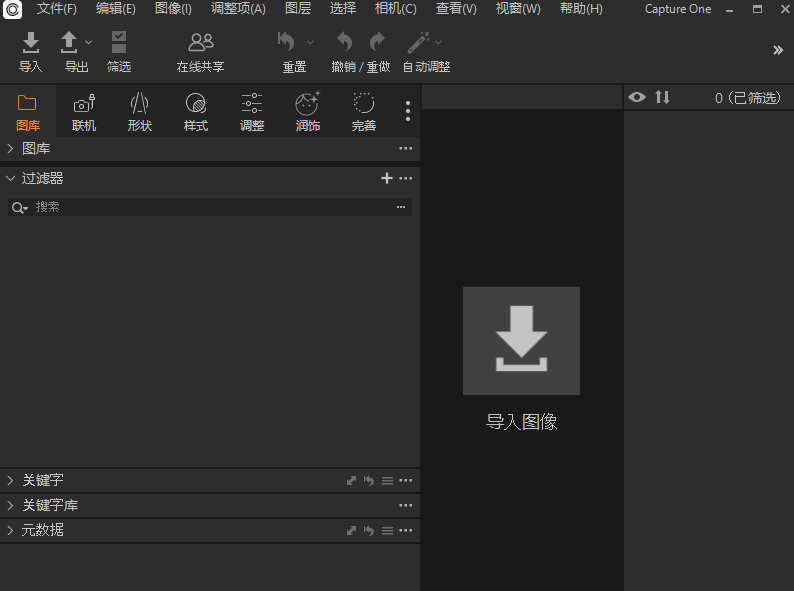Open the 过滤器 panel options menu

click(406, 178)
